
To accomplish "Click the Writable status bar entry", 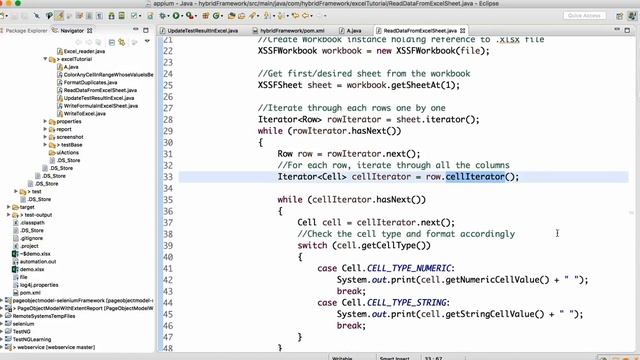I will pyautogui.click(x=342, y=358).
